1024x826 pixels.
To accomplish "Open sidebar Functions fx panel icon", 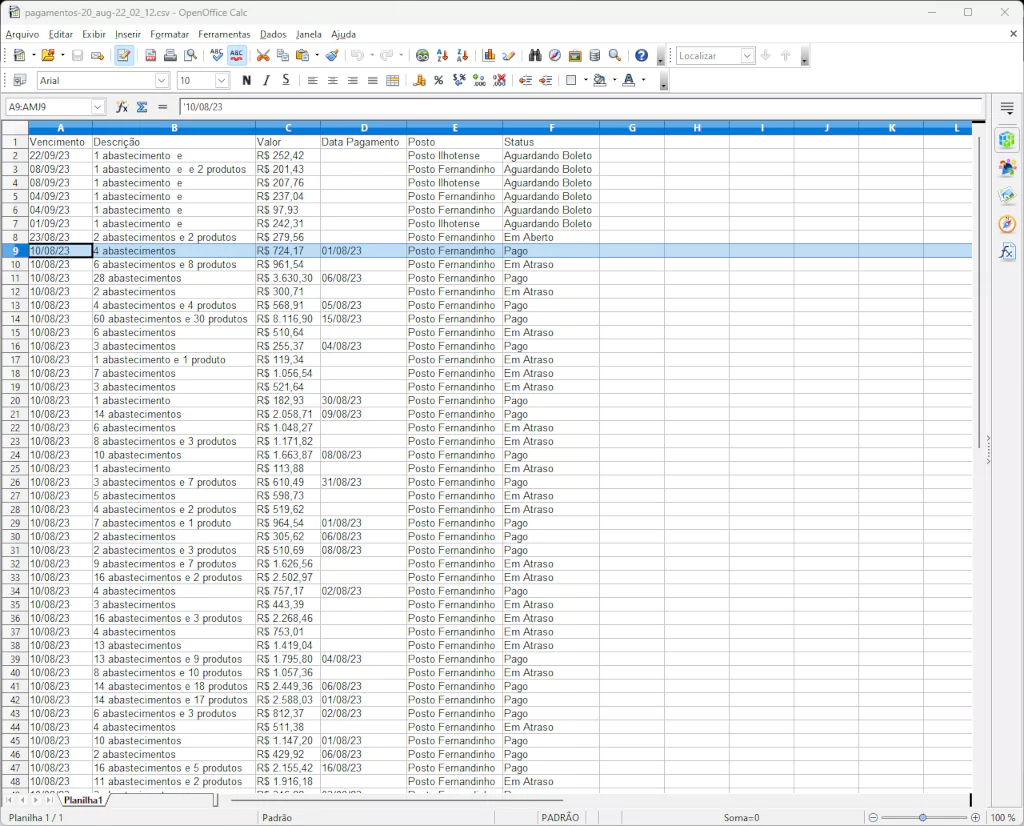I will click(1007, 251).
